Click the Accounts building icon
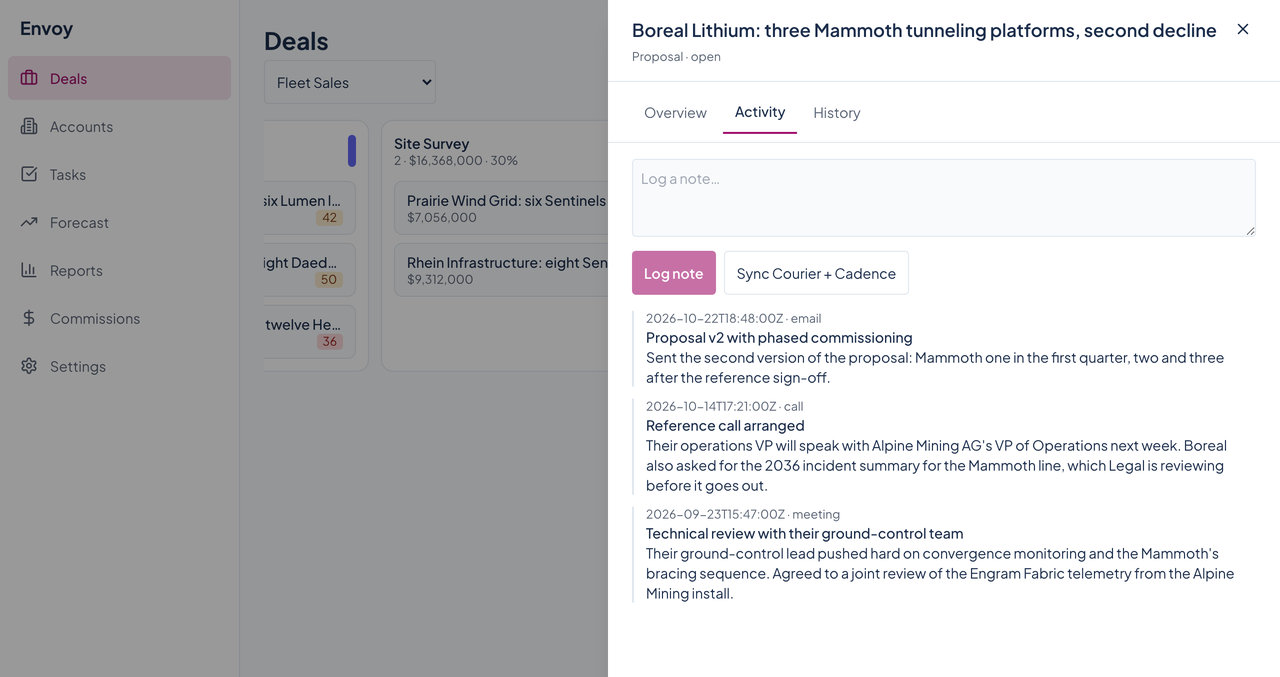This screenshot has width=1280, height=677. click(29, 126)
